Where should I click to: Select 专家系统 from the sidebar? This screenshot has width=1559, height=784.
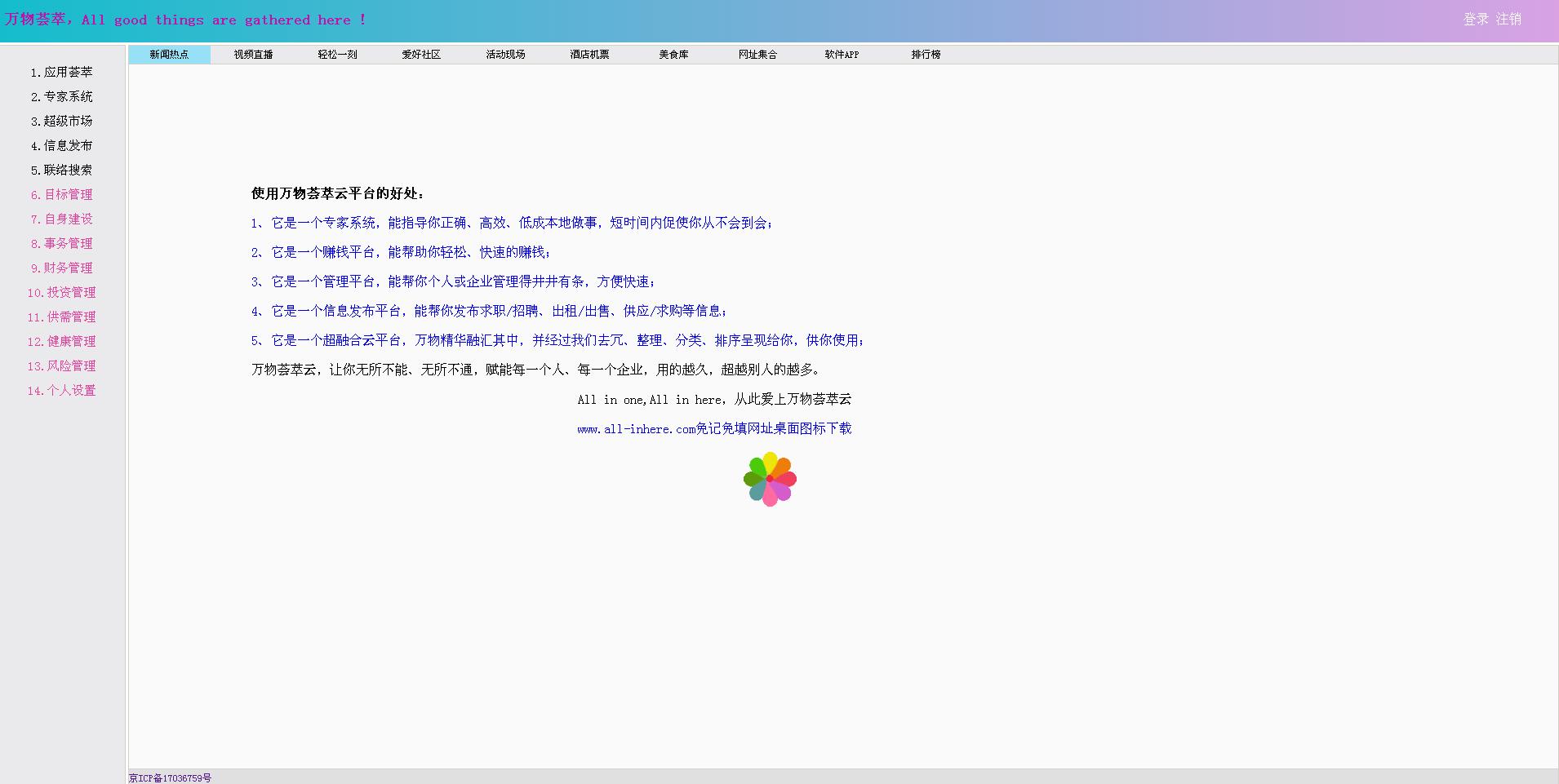pos(62,97)
